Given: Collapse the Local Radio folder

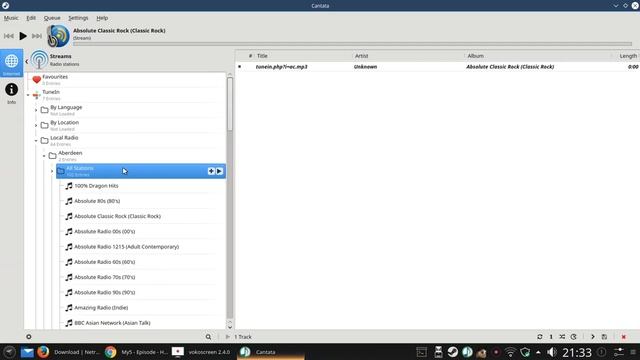Looking at the screenshot, I should tap(36, 141).
